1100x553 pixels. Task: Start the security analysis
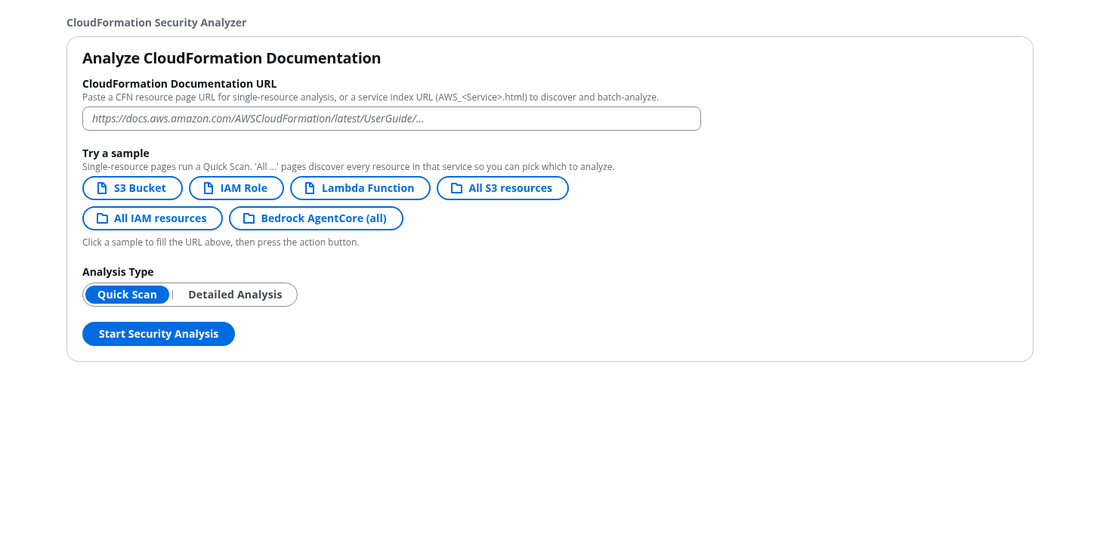159,334
